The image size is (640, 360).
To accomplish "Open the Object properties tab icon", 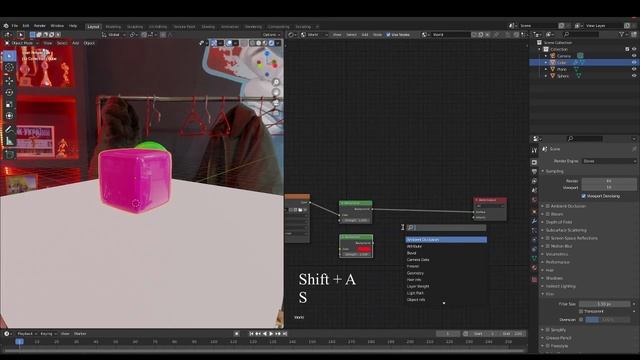I will click(x=534, y=211).
